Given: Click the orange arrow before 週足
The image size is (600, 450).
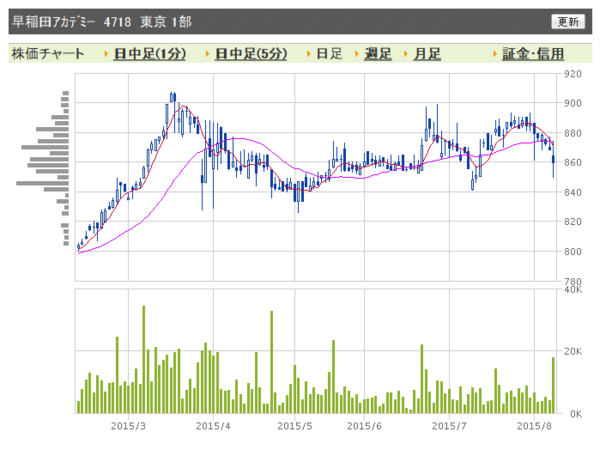Looking at the screenshot, I should (x=356, y=54).
